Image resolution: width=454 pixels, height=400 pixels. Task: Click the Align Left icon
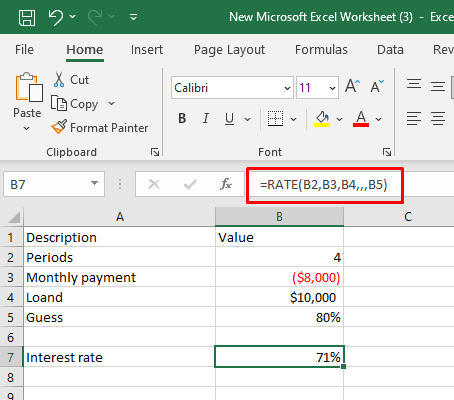[x=414, y=118]
